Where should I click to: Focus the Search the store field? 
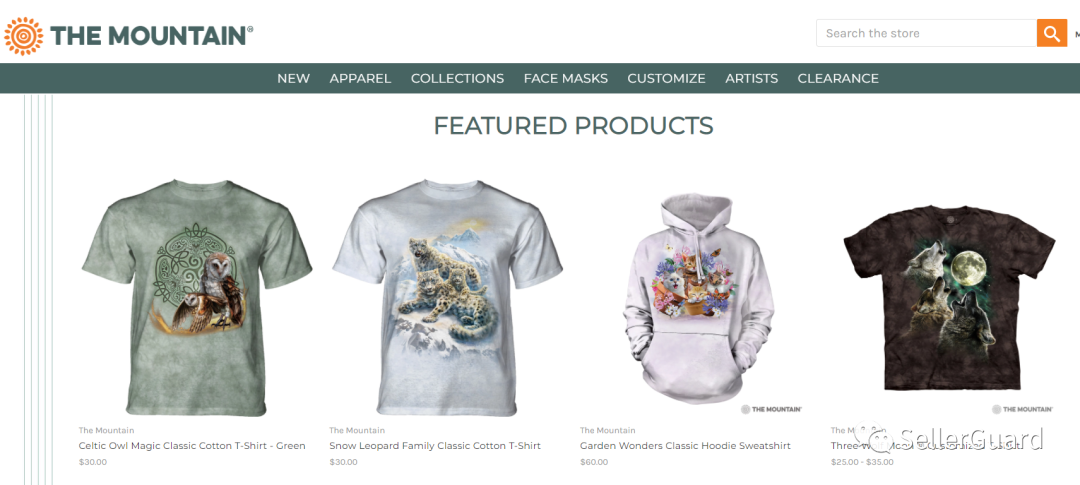(926, 33)
